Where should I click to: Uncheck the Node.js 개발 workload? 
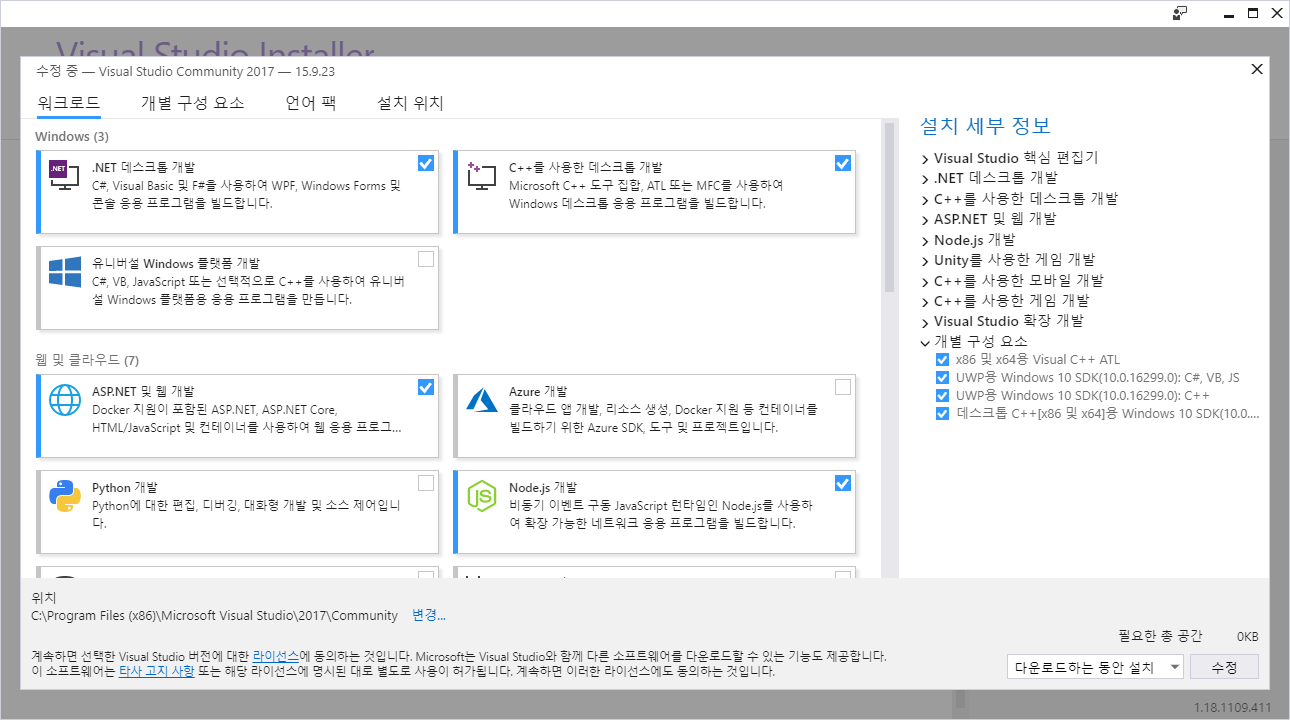click(843, 483)
